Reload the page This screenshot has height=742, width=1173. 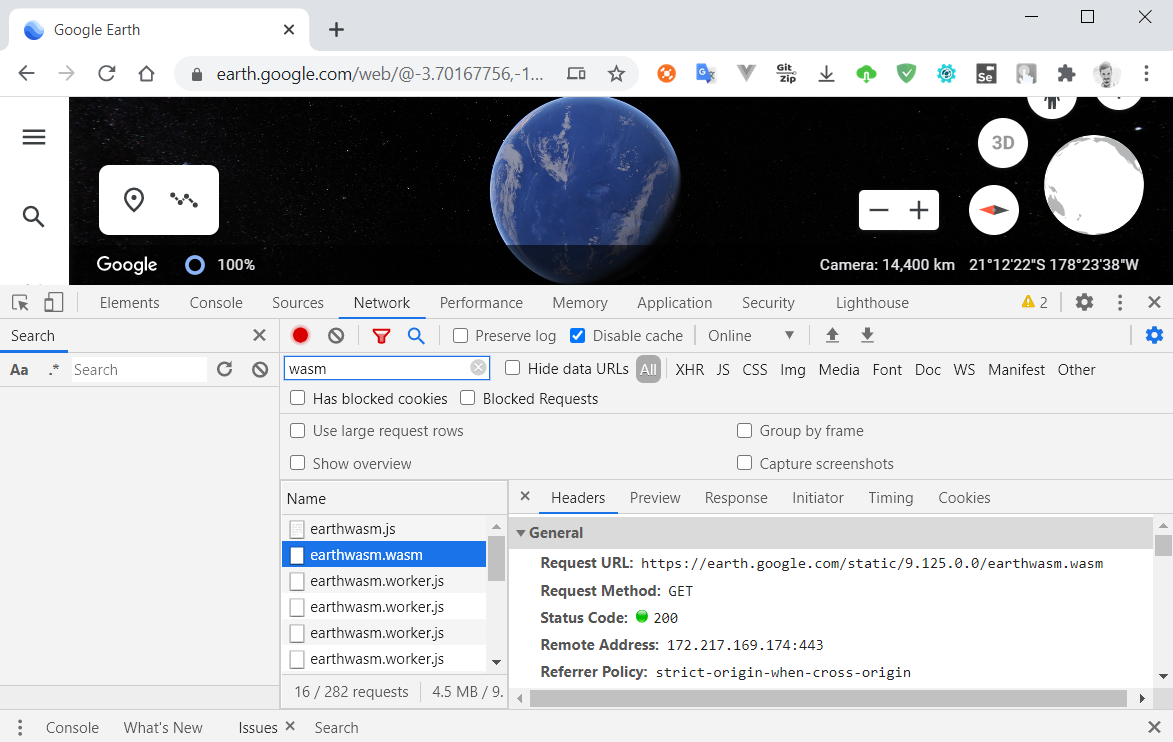click(x=106, y=73)
